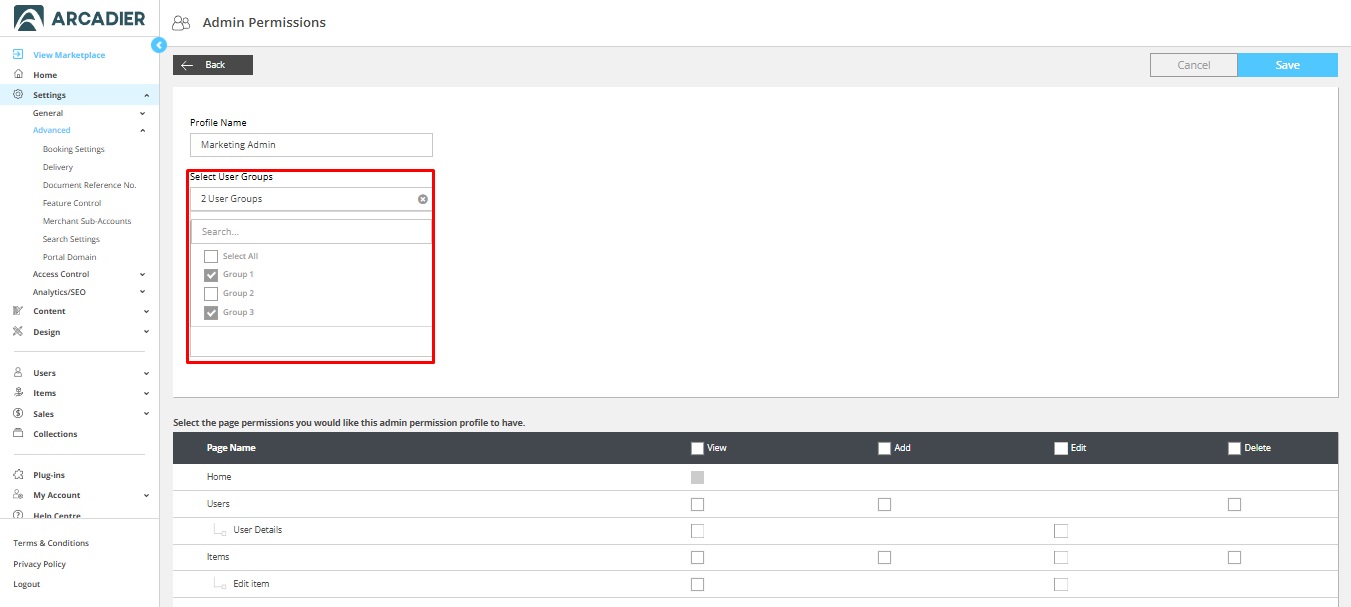Image resolution: width=1351 pixels, height=607 pixels.
Task: Open the 2 User Groups dropdown
Action: point(305,199)
